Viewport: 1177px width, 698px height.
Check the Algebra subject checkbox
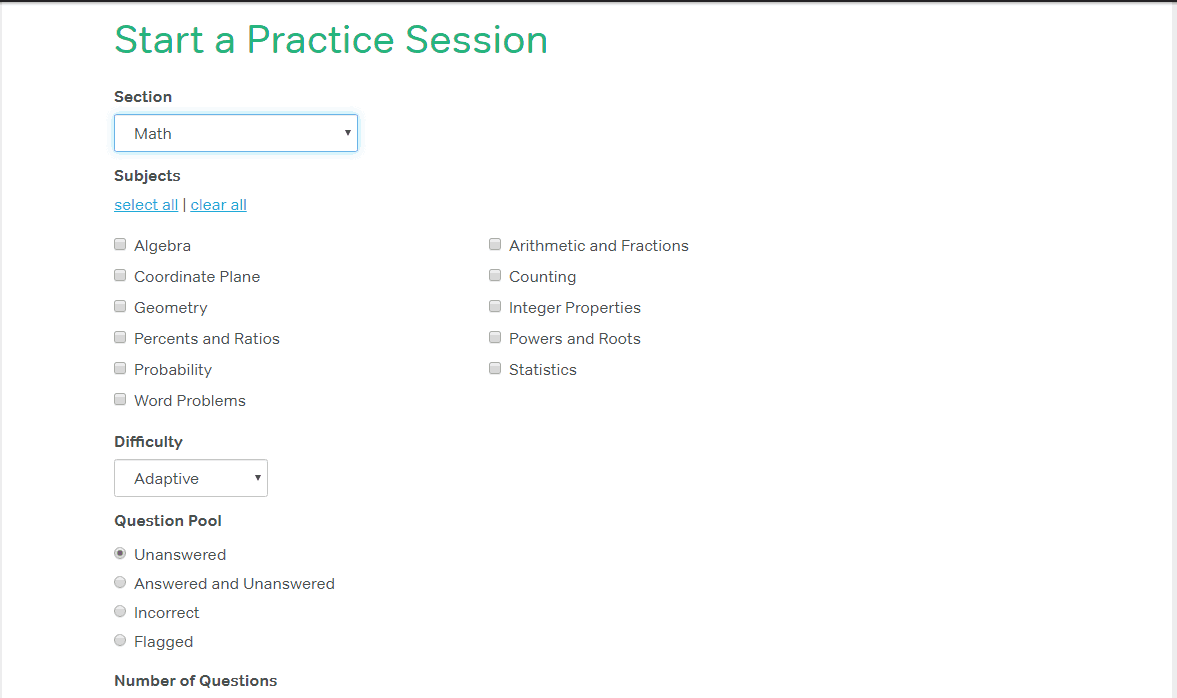tap(120, 245)
